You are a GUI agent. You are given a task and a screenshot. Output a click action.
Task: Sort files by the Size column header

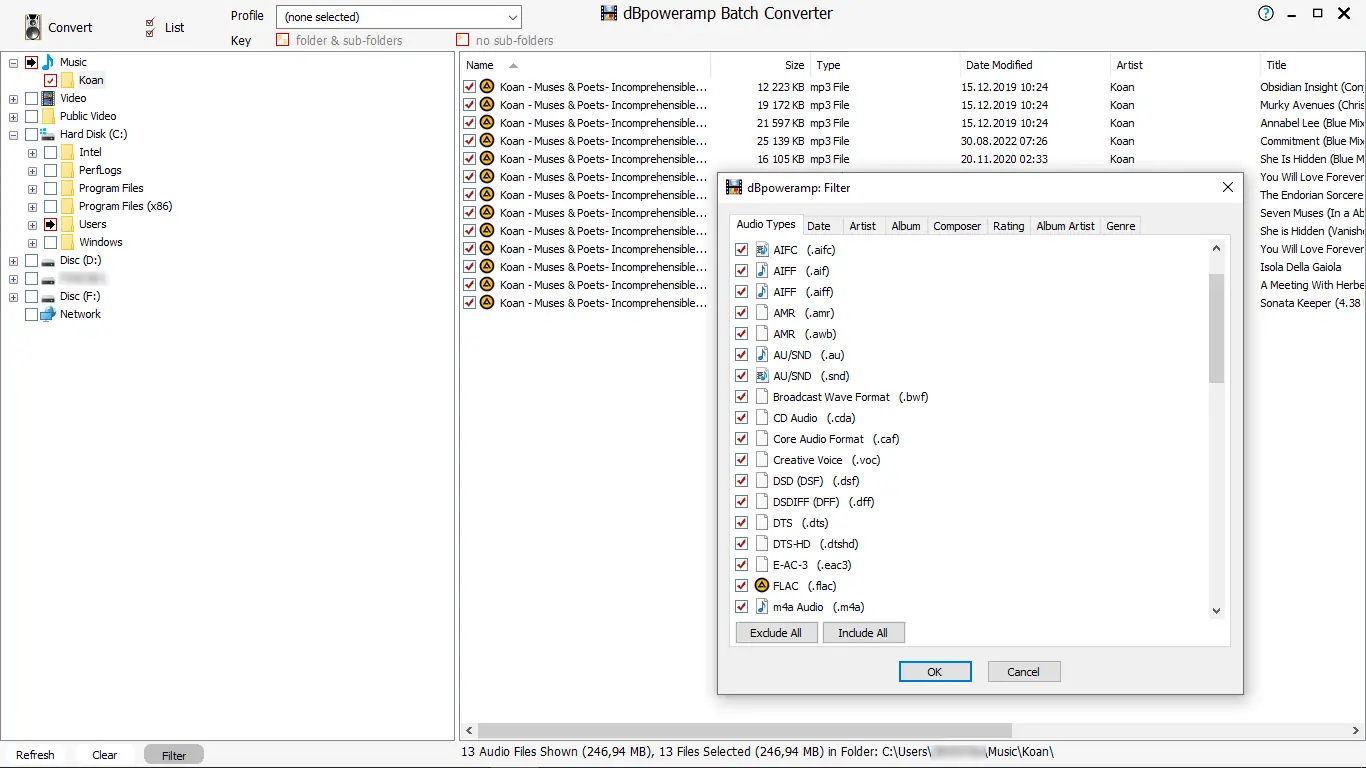point(760,65)
